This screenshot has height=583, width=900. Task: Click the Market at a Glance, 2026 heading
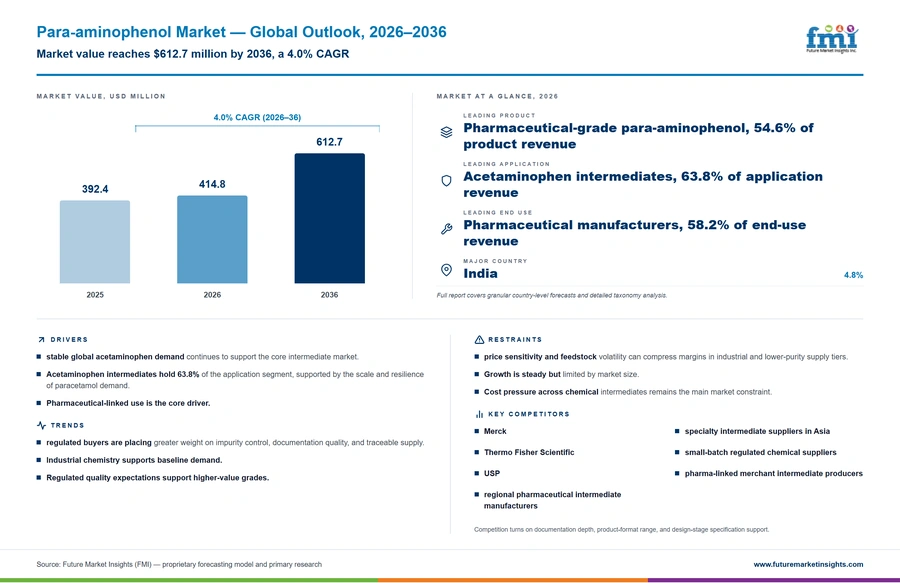tap(497, 96)
